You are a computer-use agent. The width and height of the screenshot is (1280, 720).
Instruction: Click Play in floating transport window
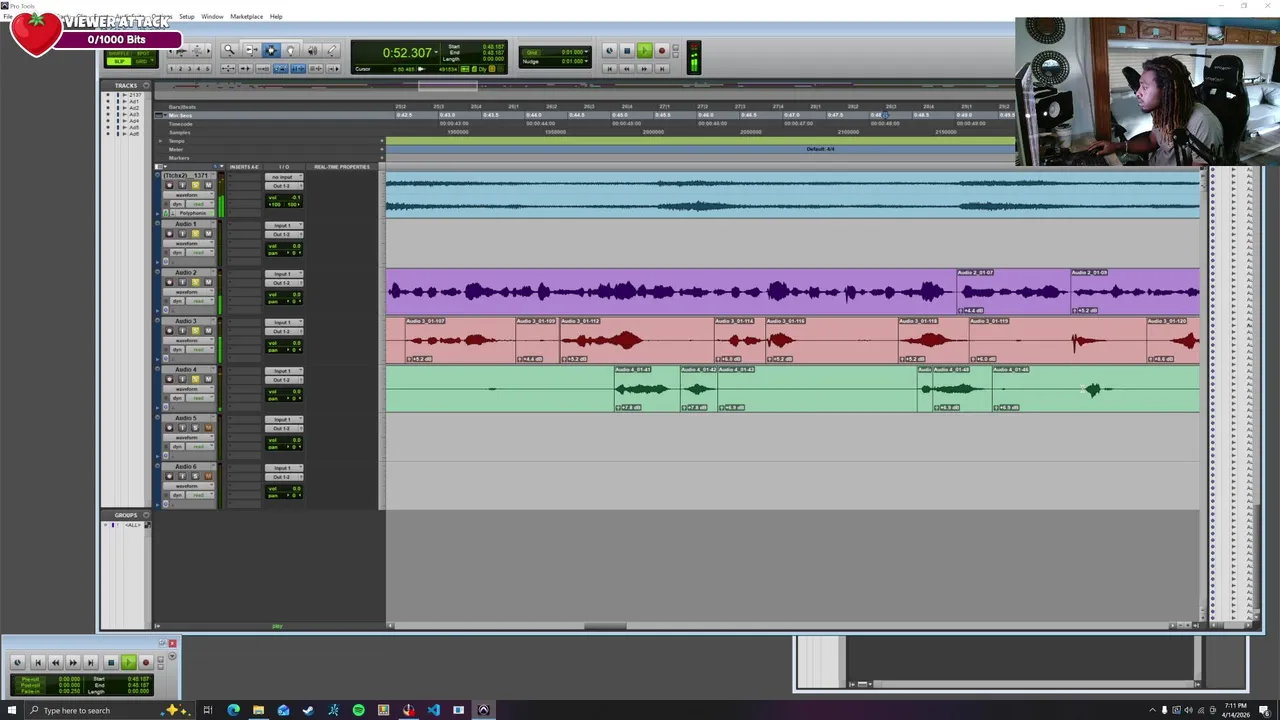[129, 662]
